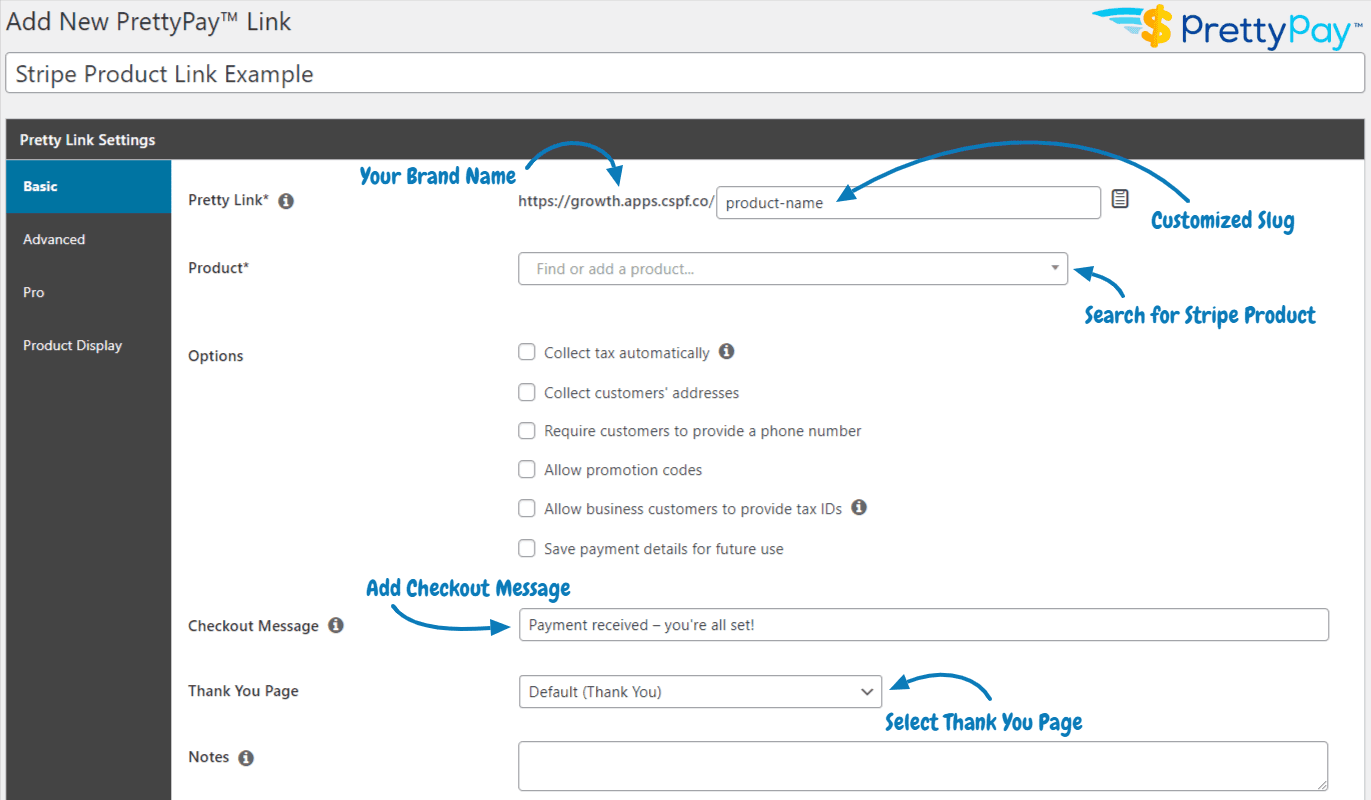Check Collect customers' addresses
This screenshot has width=1371, height=800.
(527, 392)
